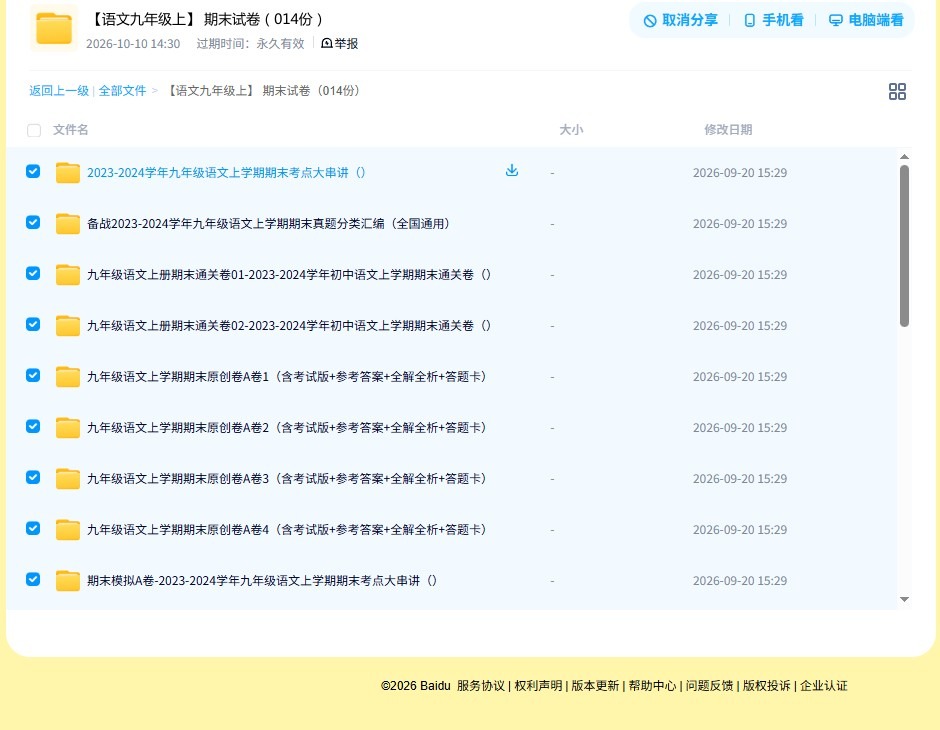Open 问题反馈 footer link

tap(709, 685)
